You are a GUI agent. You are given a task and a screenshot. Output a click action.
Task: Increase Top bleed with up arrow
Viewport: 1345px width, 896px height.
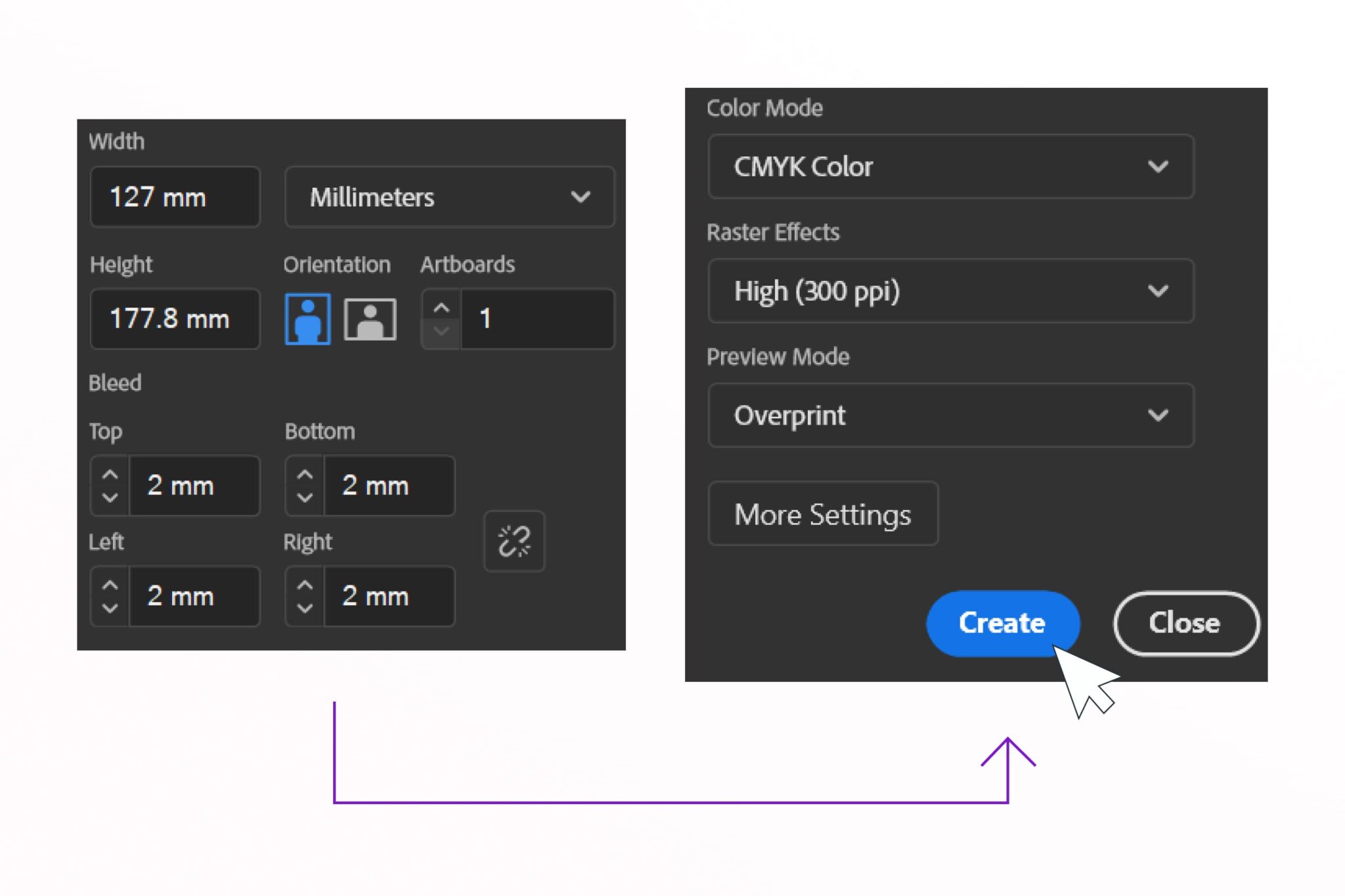click(x=110, y=474)
